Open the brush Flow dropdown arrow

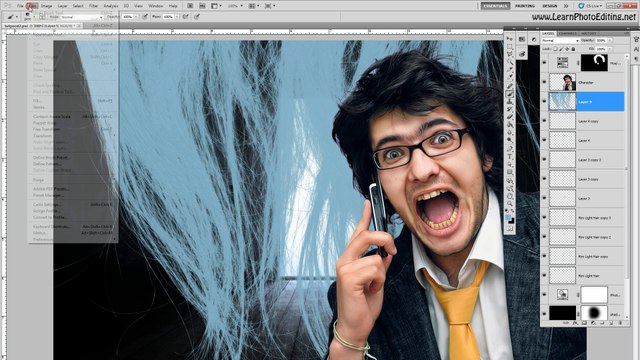pos(177,17)
